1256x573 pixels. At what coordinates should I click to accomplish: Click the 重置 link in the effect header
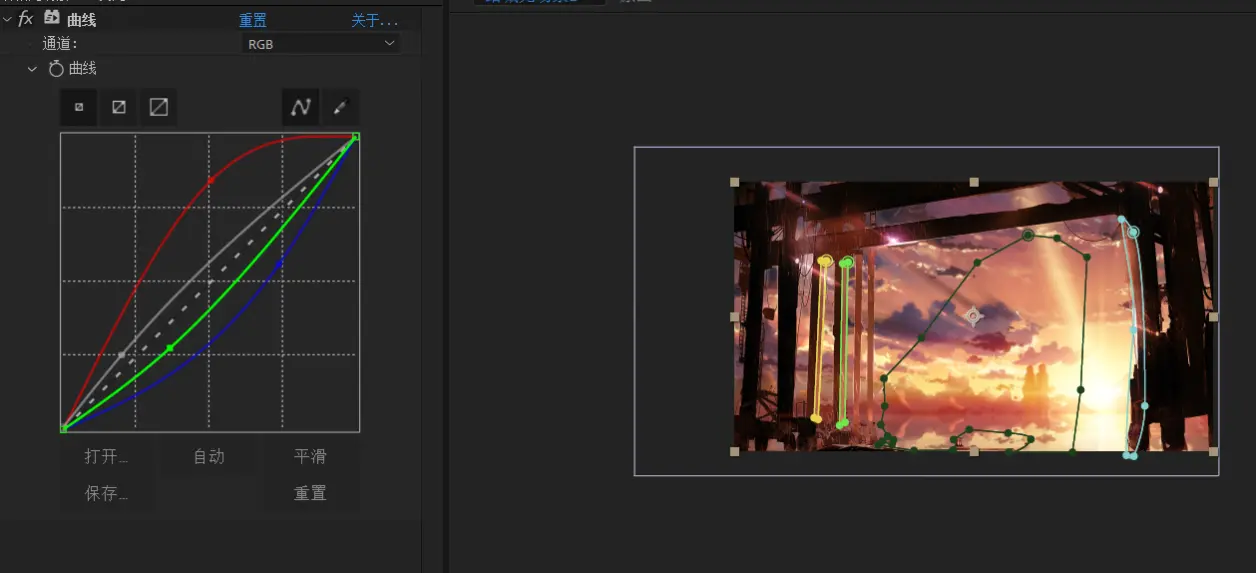[x=253, y=20]
